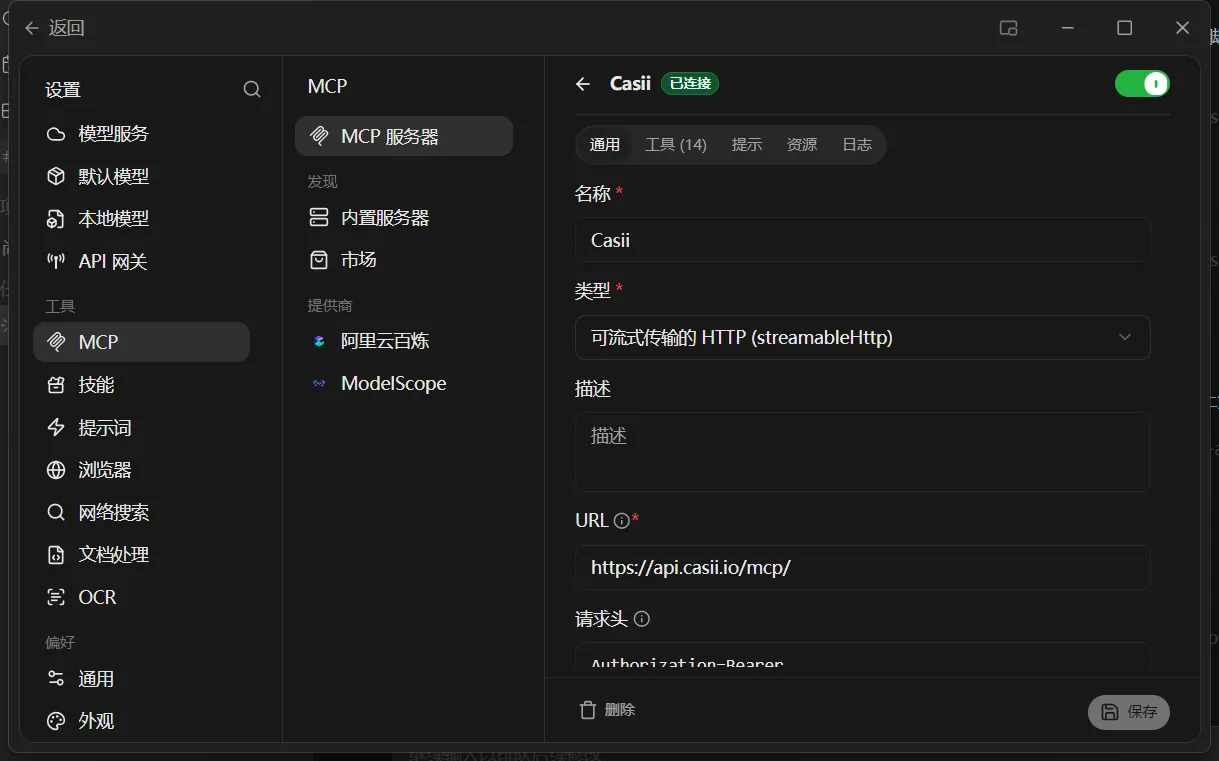
Task: Switch to the 工具 (14) tab
Action: (676, 145)
